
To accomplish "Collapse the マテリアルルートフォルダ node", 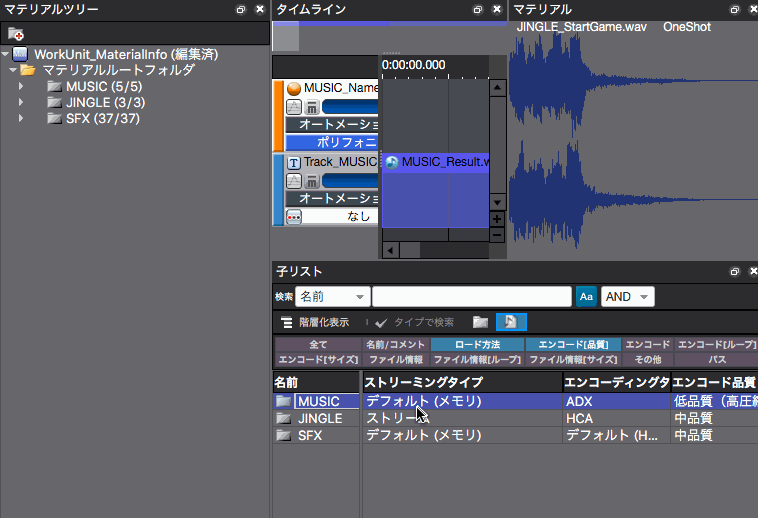I will pos(12,70).
